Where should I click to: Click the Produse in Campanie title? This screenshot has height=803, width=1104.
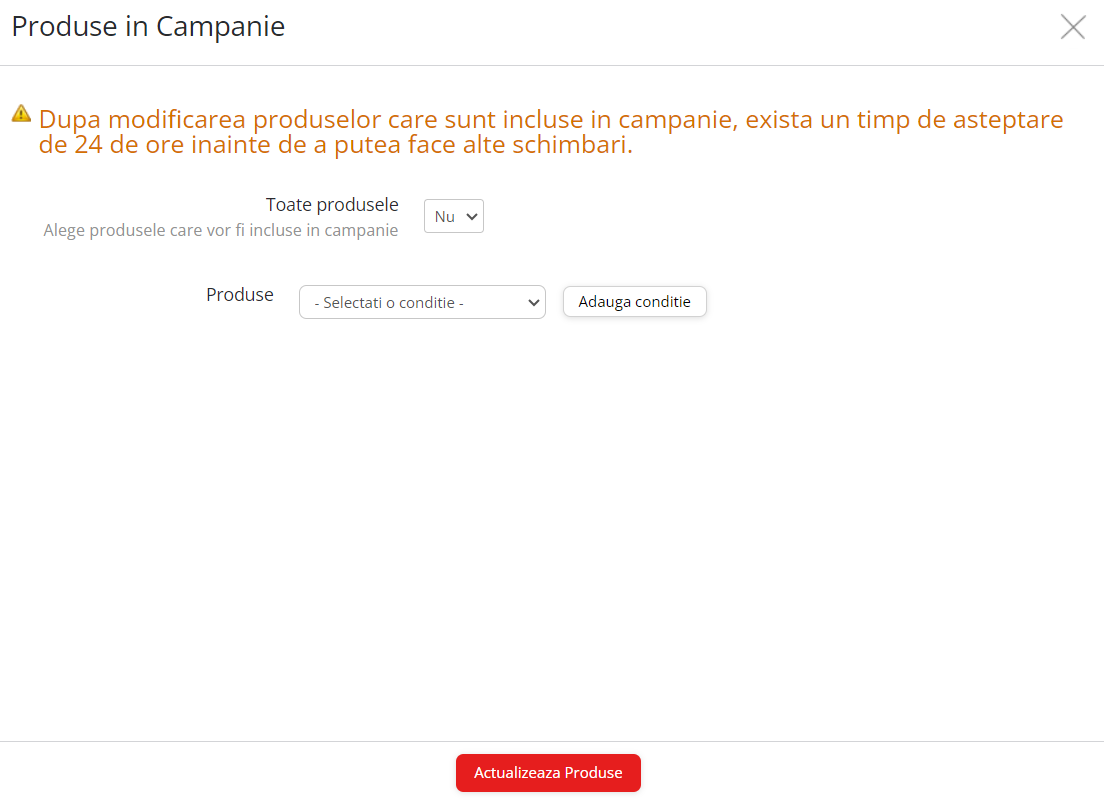click(147, 27)
